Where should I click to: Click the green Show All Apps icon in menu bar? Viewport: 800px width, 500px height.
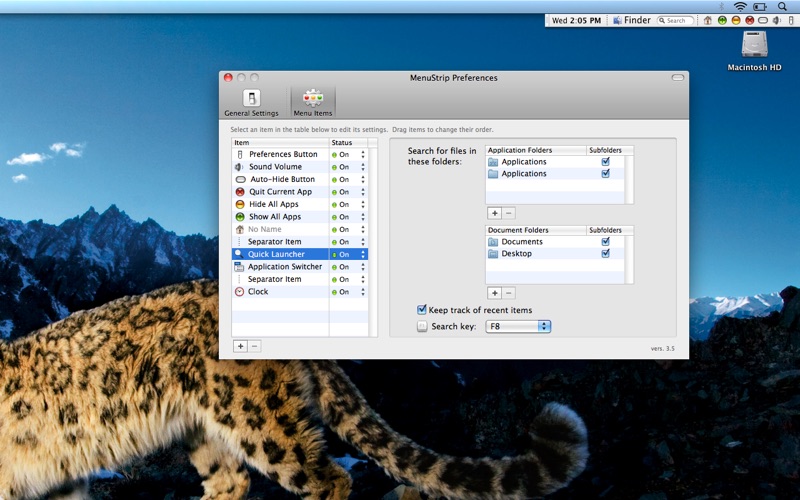click(722, 20)
